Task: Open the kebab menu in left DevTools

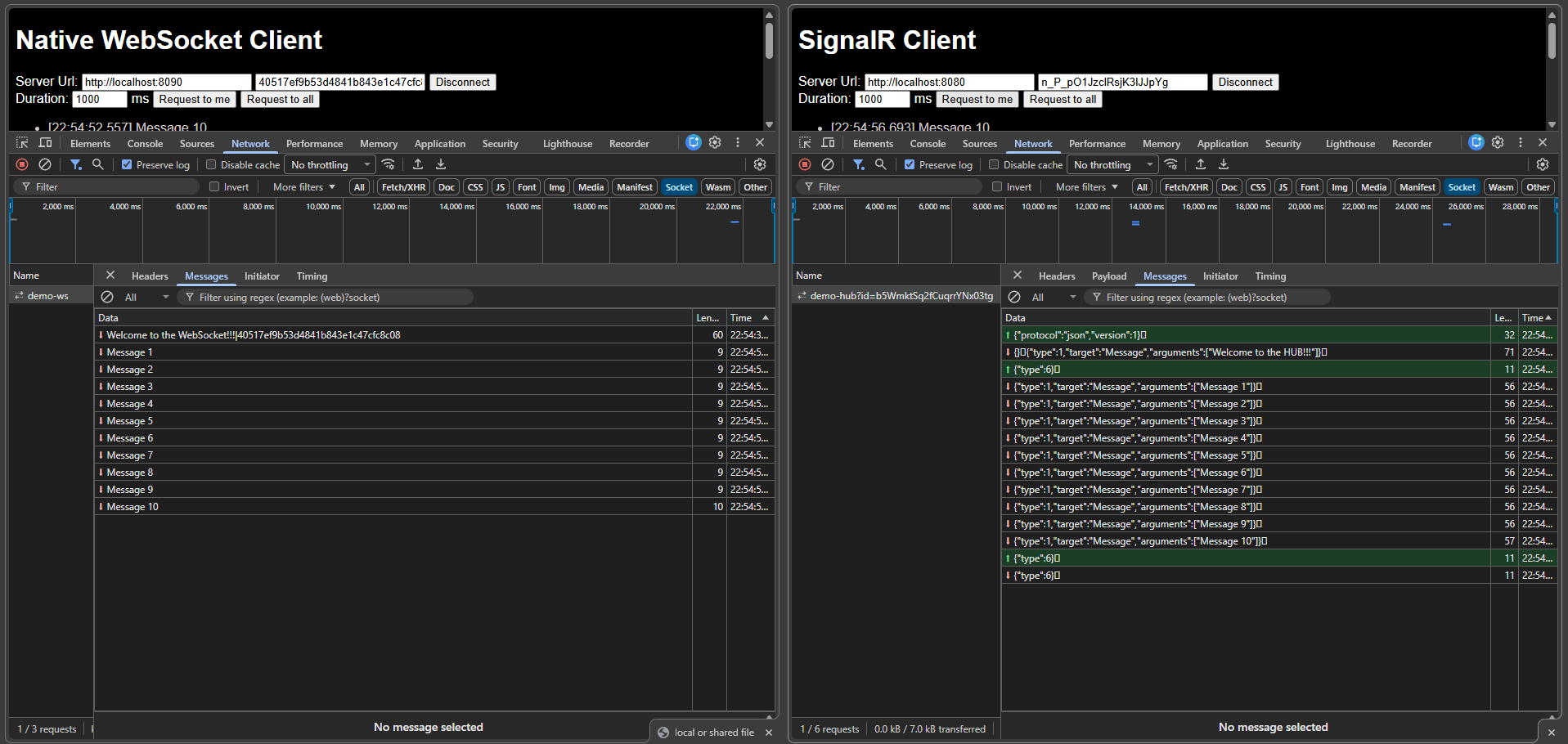Action: click(x=738, y=142)
